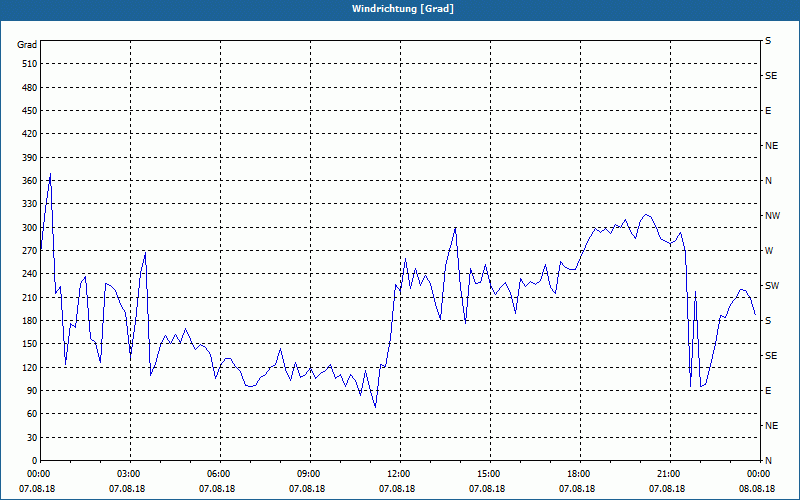Click the 0 degree axis label
The width and height of the screenshot is (800, 500).
coord(34,461)
